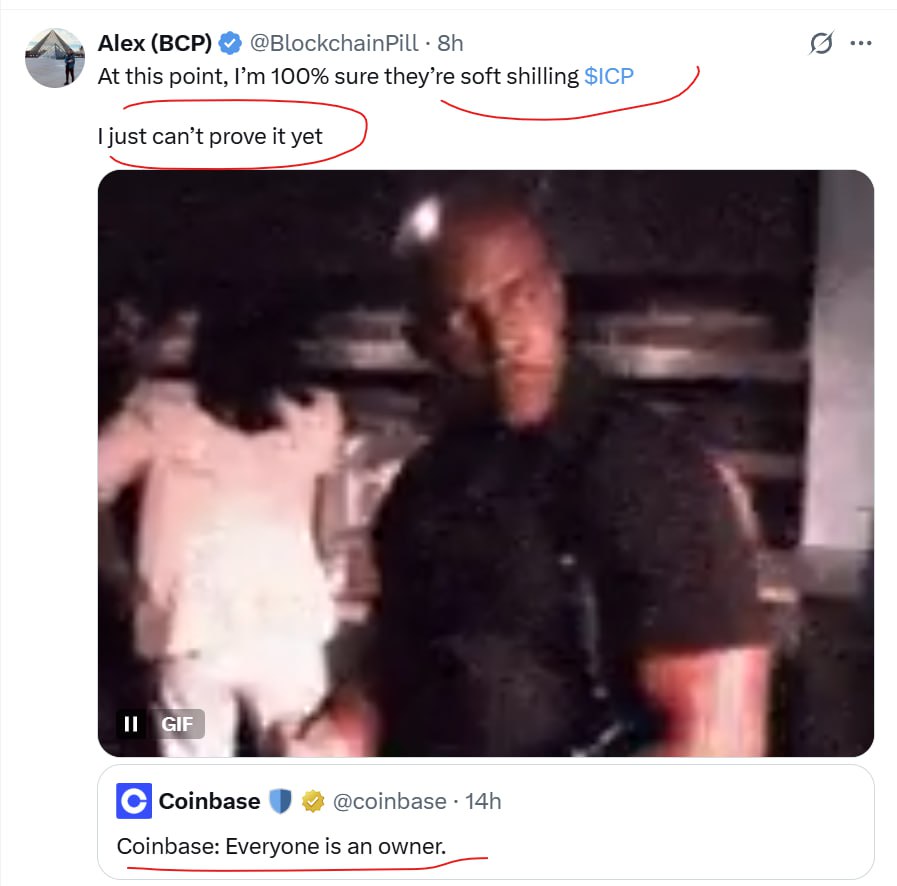Click the Alex (BCP) display name
This screenshot has width=897, height=886.
coord(154,43)
